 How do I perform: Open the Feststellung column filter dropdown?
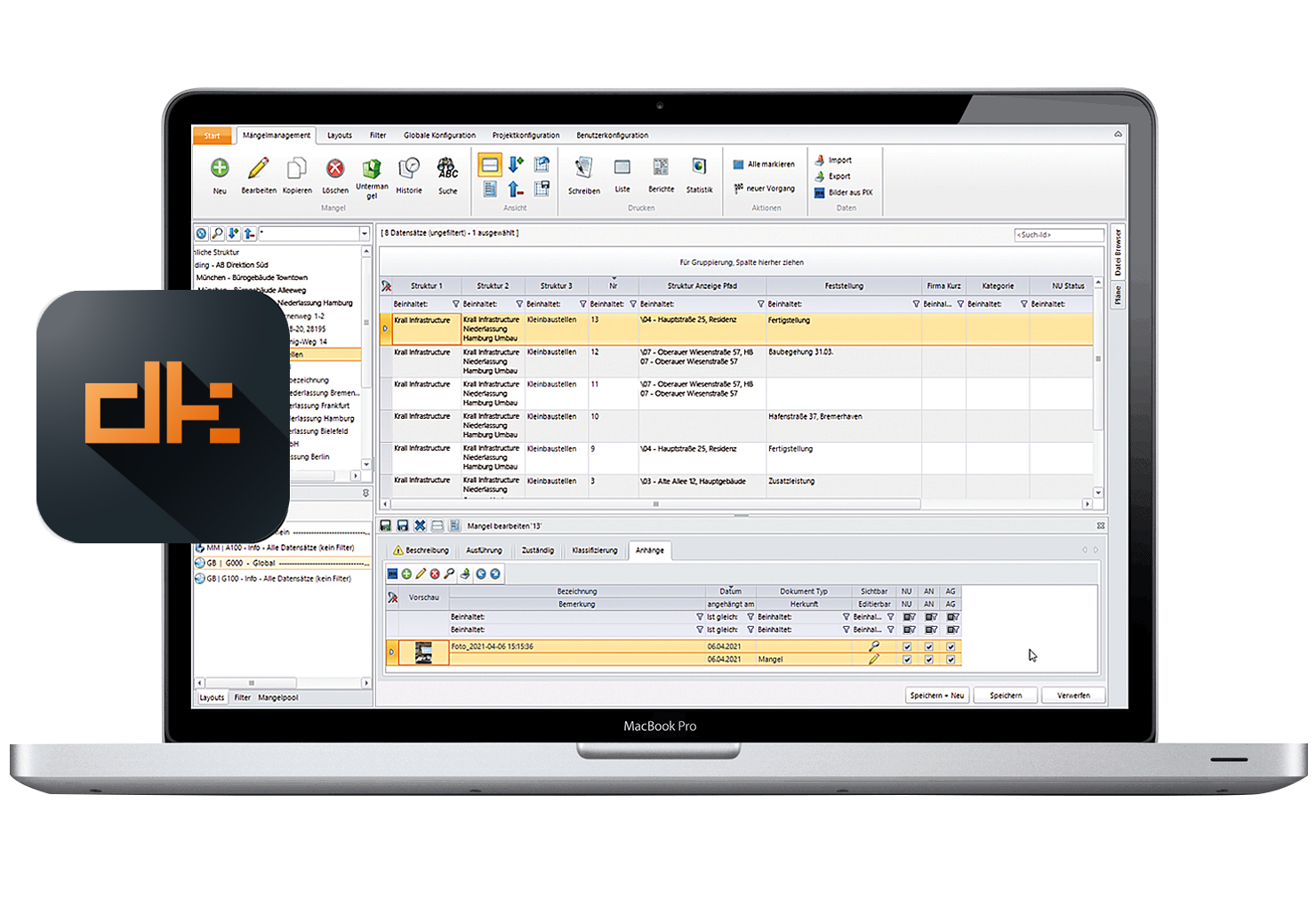916,304
